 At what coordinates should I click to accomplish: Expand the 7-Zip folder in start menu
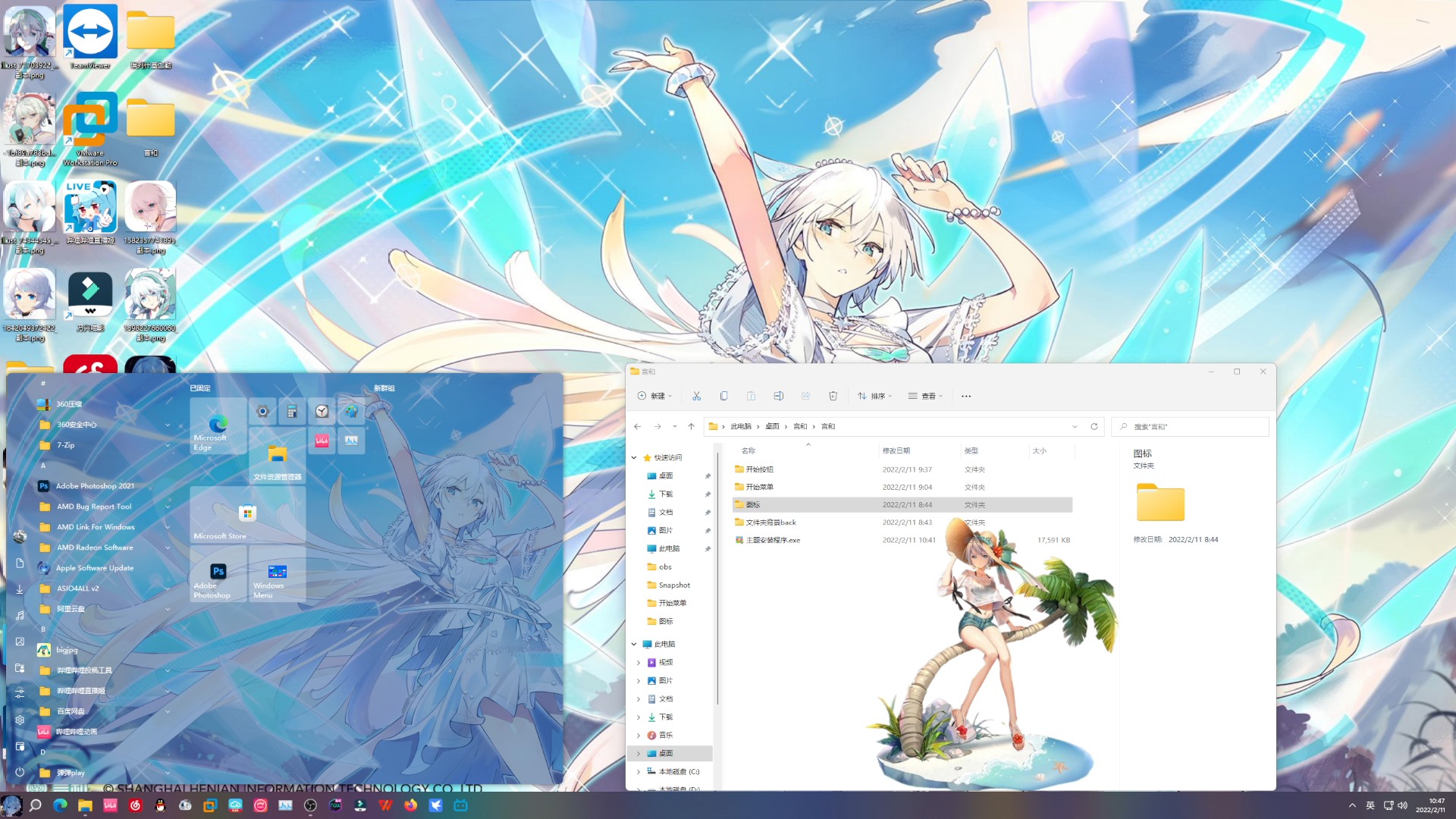click(168, 445)
